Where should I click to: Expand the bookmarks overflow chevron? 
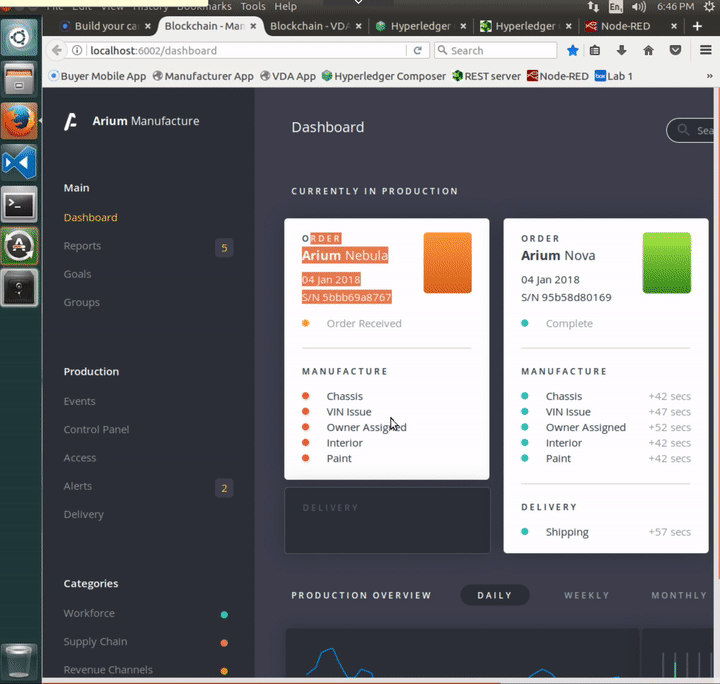[709, 76]
